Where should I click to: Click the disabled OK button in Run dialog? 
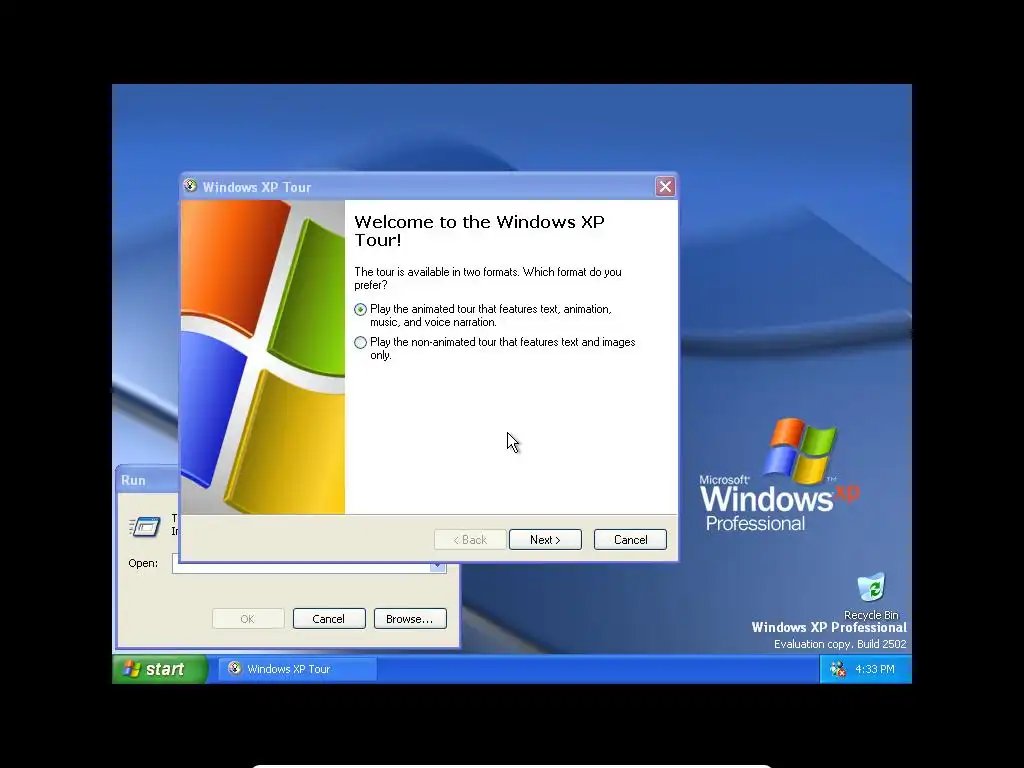(248, 618)
